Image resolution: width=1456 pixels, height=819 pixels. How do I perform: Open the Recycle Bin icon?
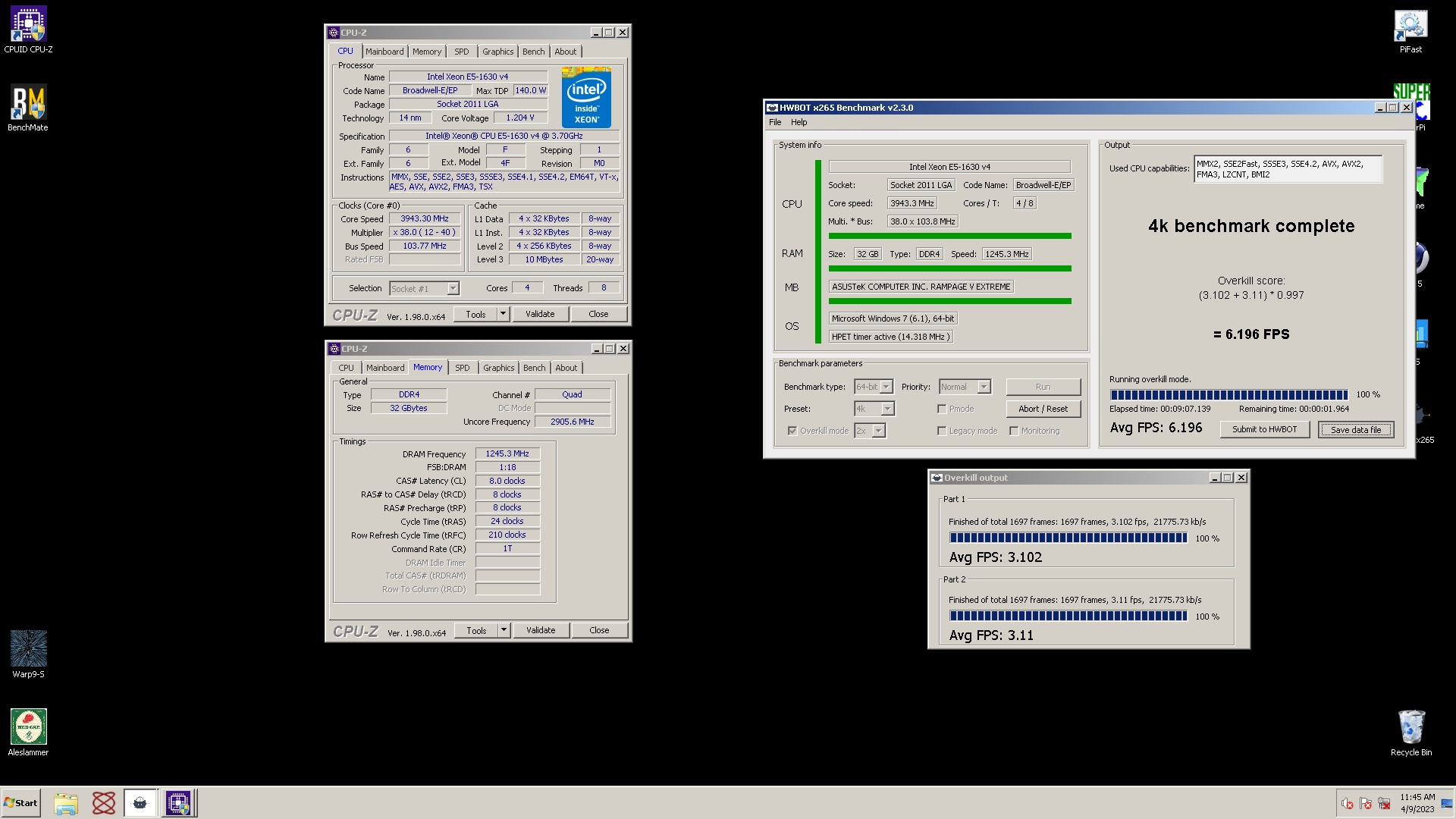tap(1411, 733)
